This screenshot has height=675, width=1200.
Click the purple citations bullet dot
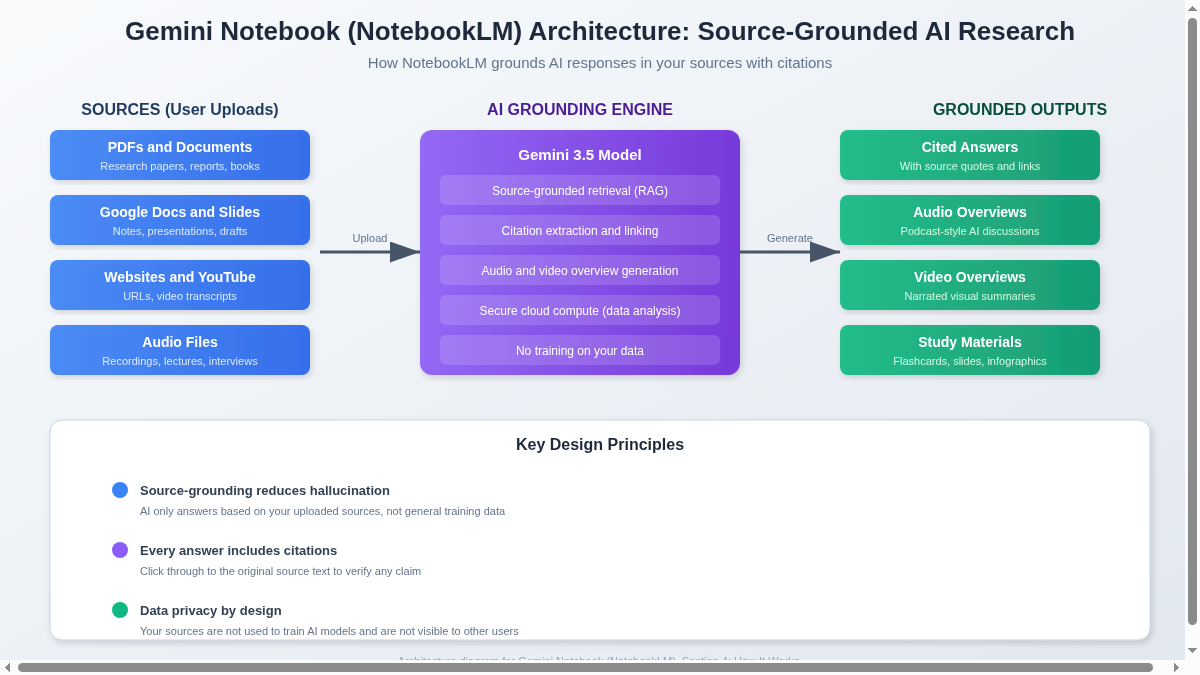click(x=120, y=550)
